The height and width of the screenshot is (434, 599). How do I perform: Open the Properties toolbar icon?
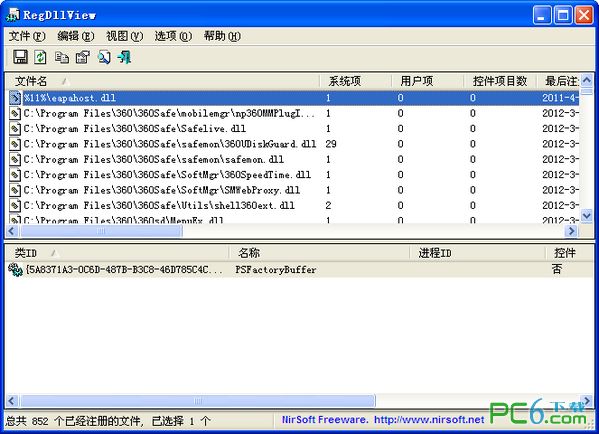point(83,57)
